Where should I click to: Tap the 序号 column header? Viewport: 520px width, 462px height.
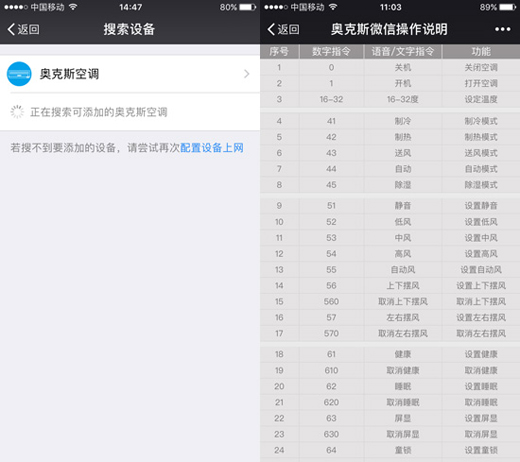pyautogui.click(x=279, y=51)
